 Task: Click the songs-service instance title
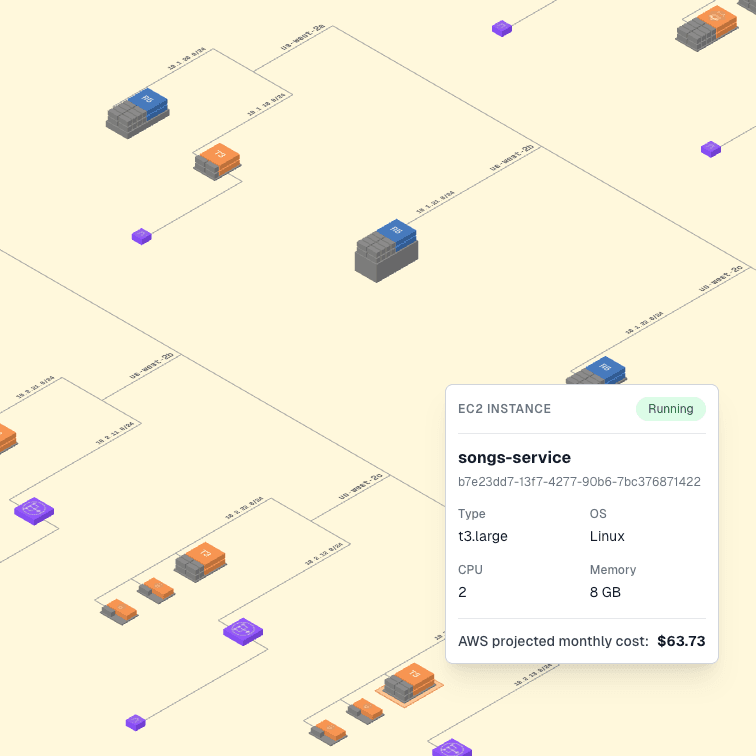click(x=514, y=457)
